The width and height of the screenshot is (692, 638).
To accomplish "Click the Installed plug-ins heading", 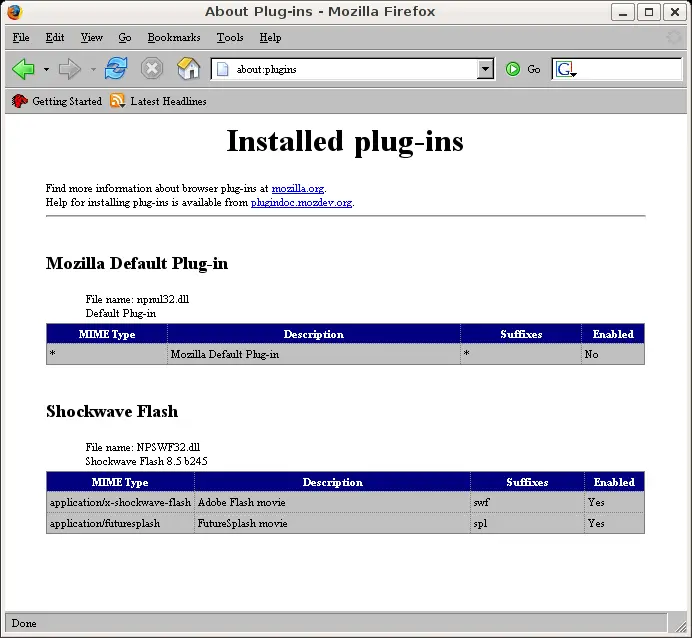I will [x=345, y=141].
